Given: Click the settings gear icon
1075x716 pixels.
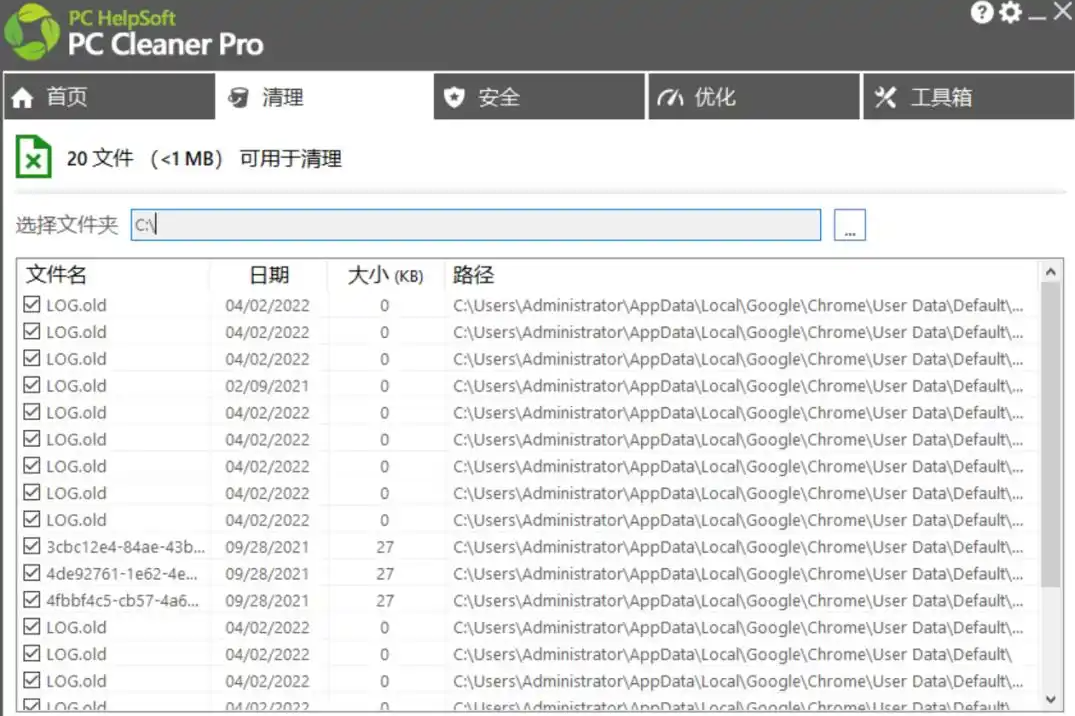Looking at the screenshot, I should pyautogui.click(x=1012, y=13).
